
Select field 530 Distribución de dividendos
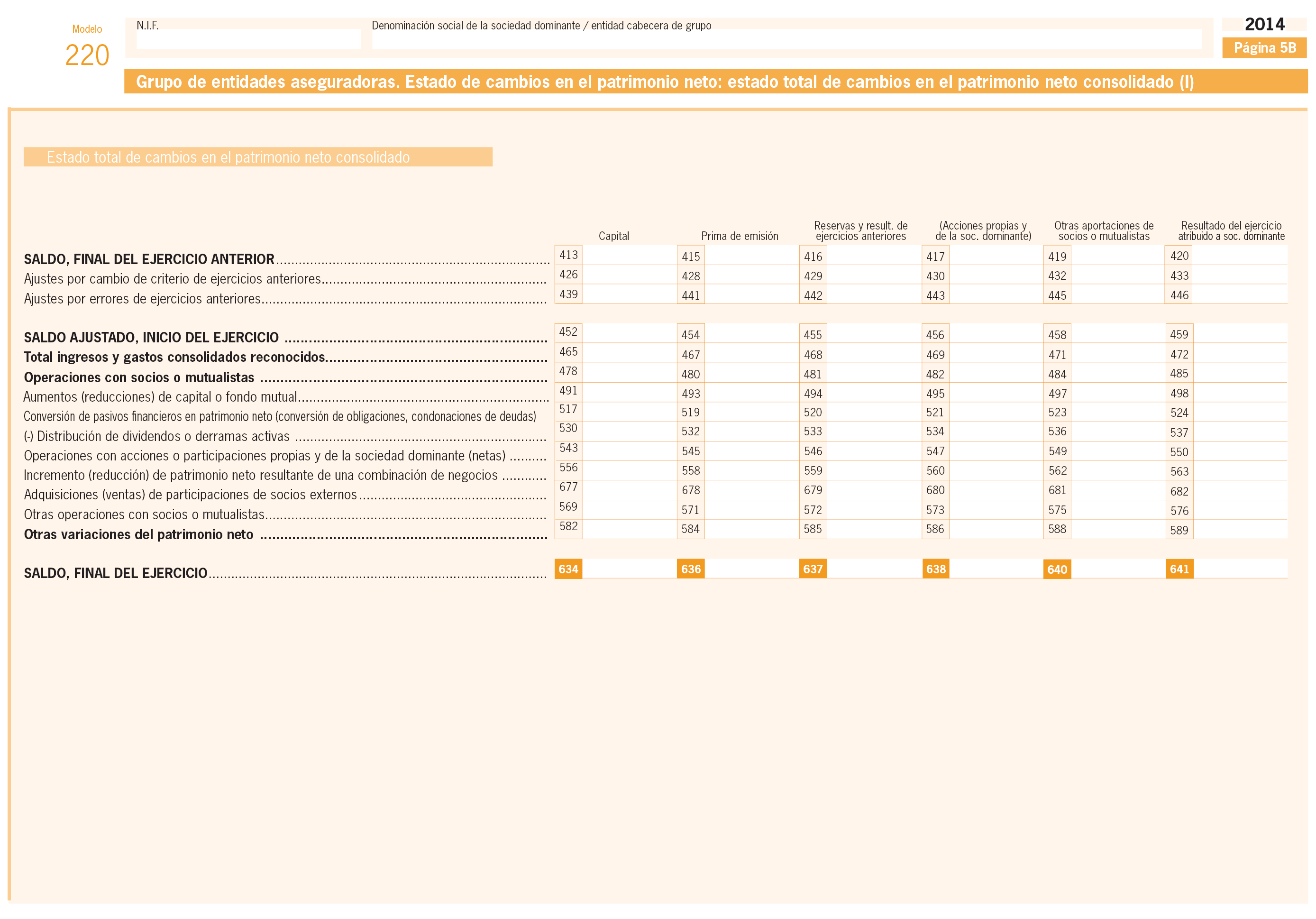(630, 431)
